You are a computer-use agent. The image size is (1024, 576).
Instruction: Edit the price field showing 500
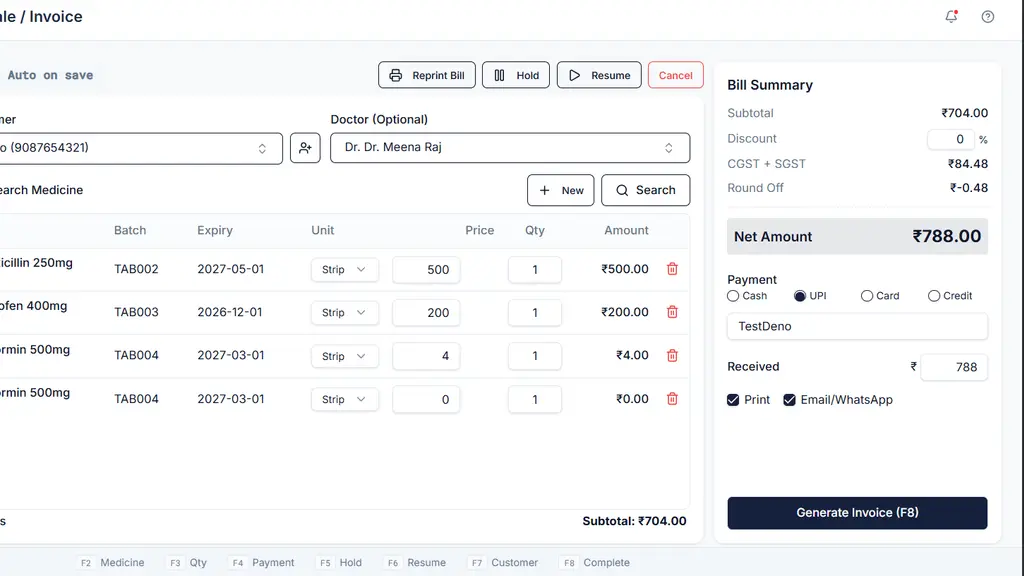tap(426, 270)
